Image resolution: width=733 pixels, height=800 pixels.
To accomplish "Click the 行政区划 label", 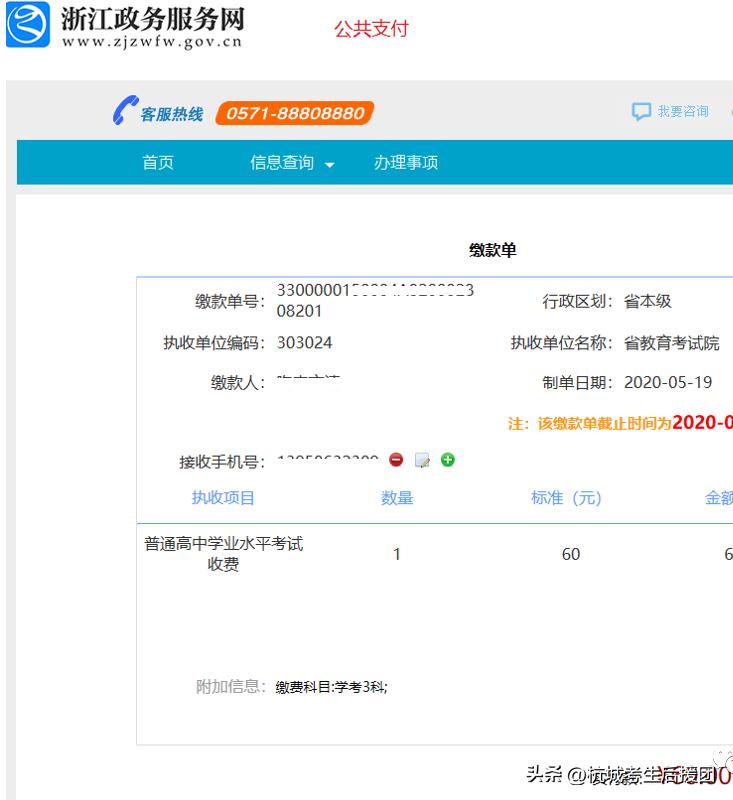I will pos(577,301).
